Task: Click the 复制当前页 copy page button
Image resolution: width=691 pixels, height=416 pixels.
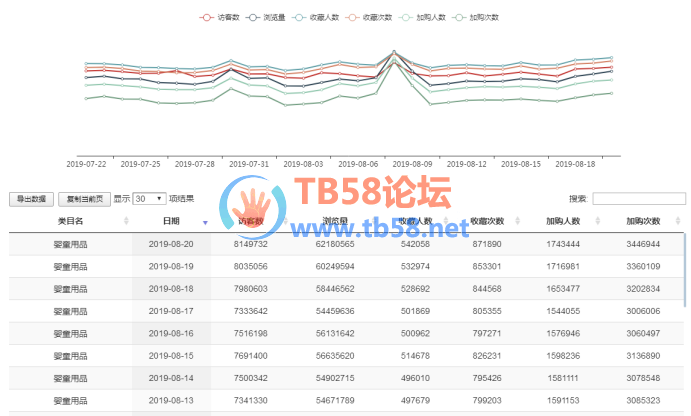Action: 85,199
